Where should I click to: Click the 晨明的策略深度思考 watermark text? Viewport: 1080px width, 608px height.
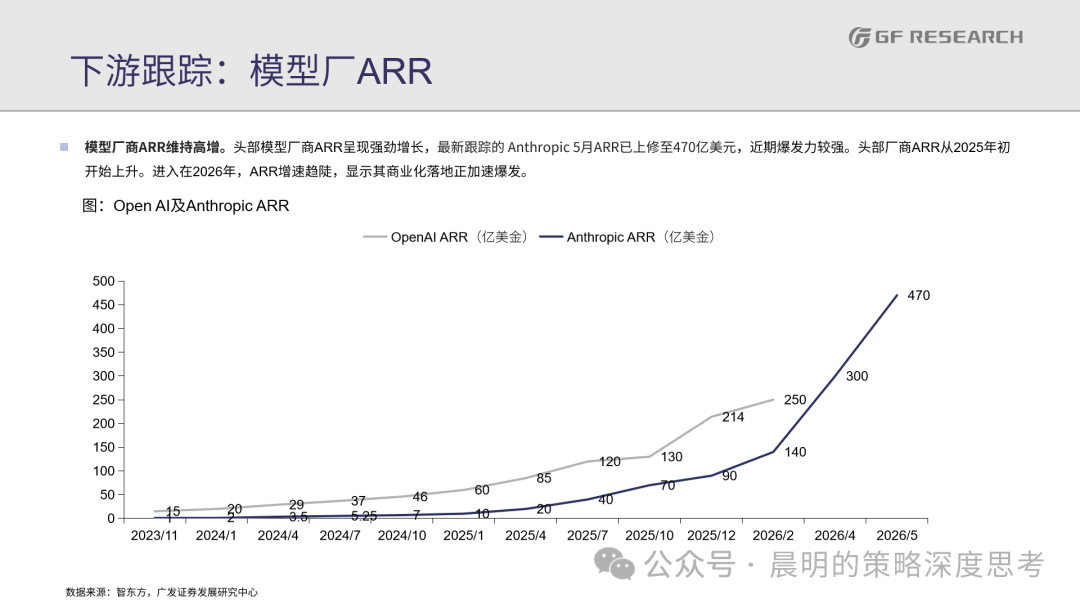click(906, 565)
